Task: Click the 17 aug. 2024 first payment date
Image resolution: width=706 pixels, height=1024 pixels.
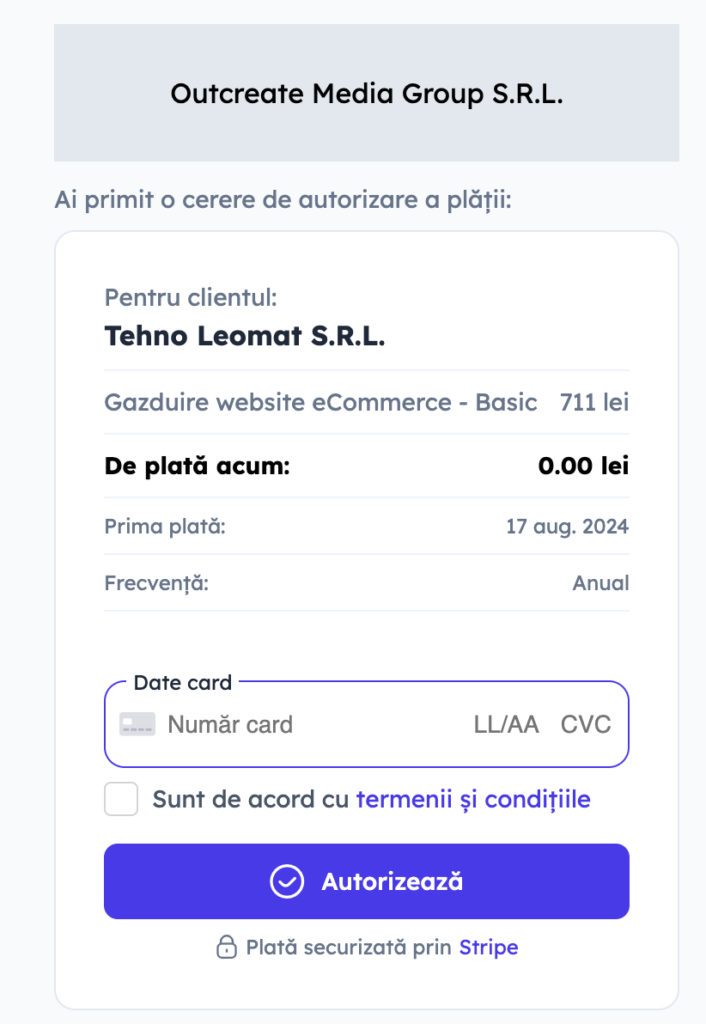Action: (567, 526)
